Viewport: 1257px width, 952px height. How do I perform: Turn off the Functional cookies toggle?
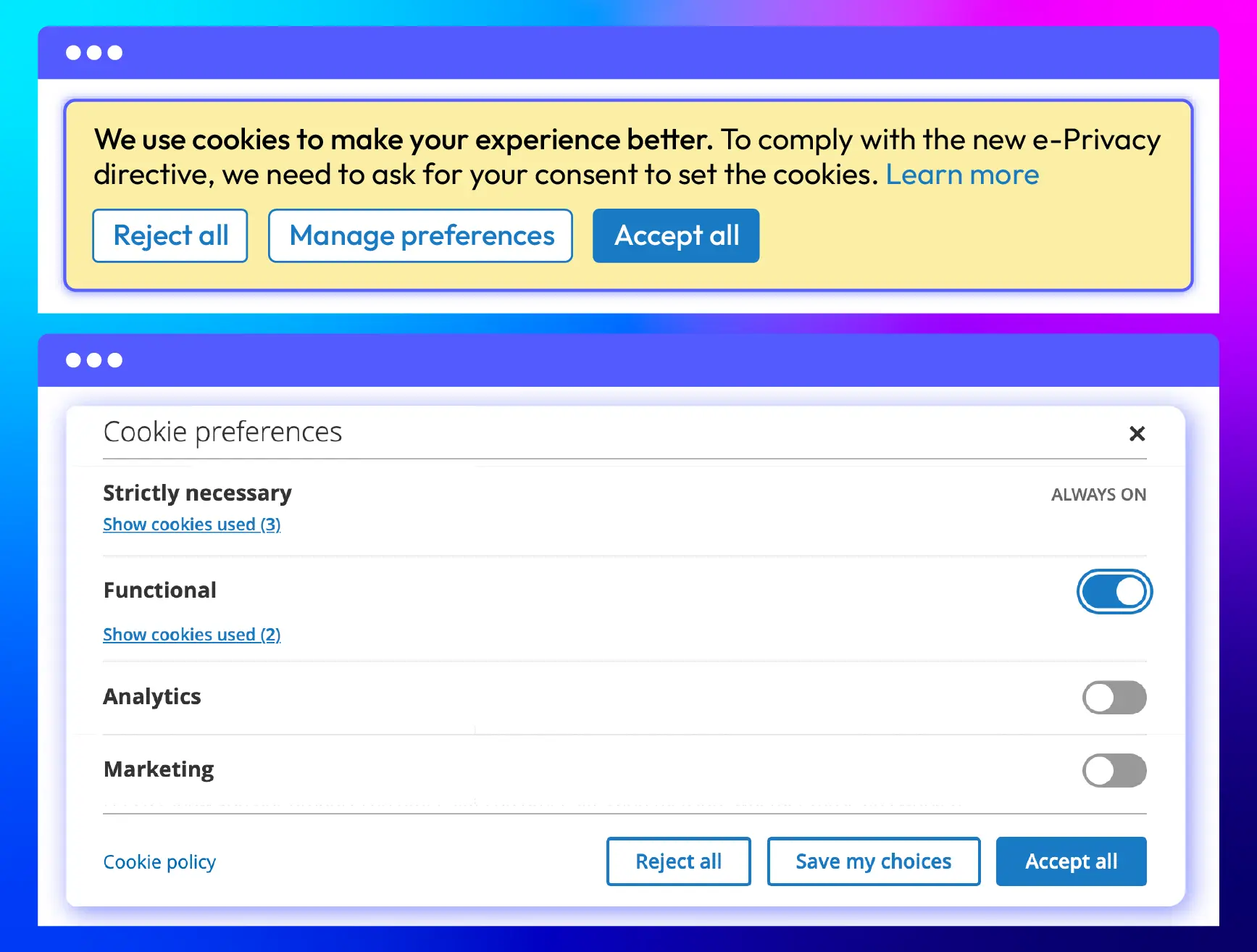pos(1114,591)
